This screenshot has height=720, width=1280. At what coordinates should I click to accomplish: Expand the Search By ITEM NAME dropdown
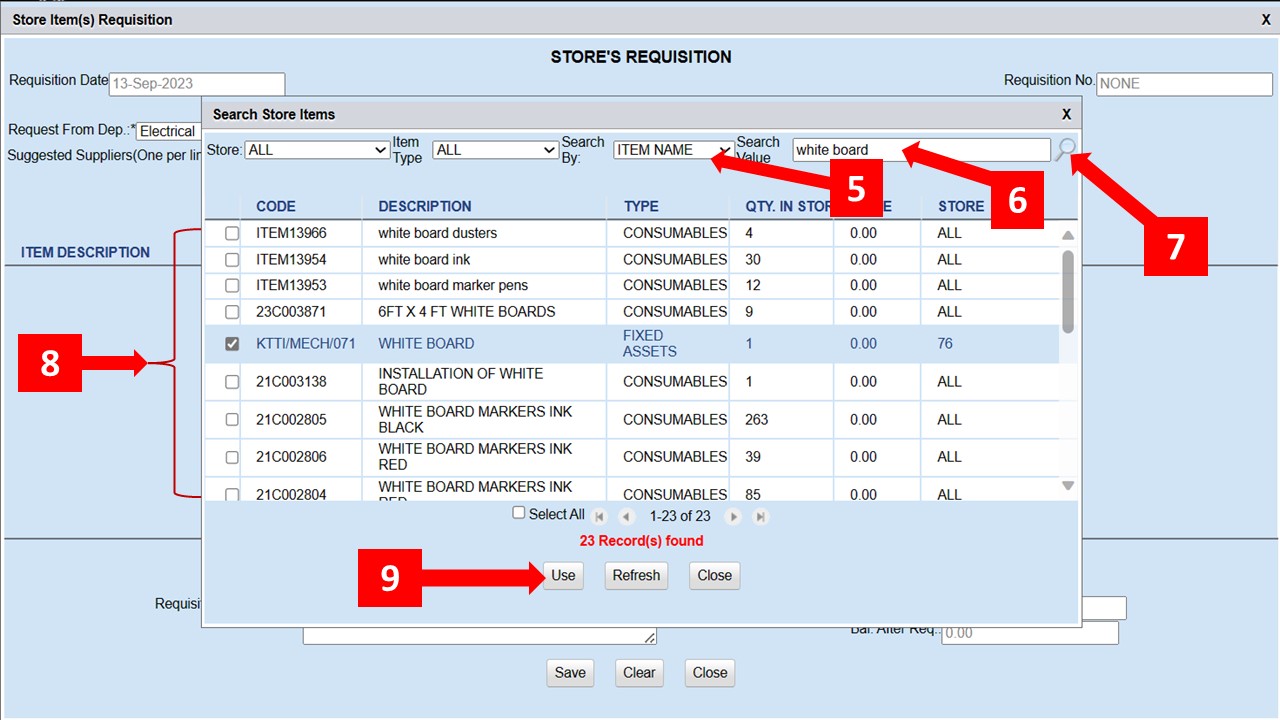[672, 150]
